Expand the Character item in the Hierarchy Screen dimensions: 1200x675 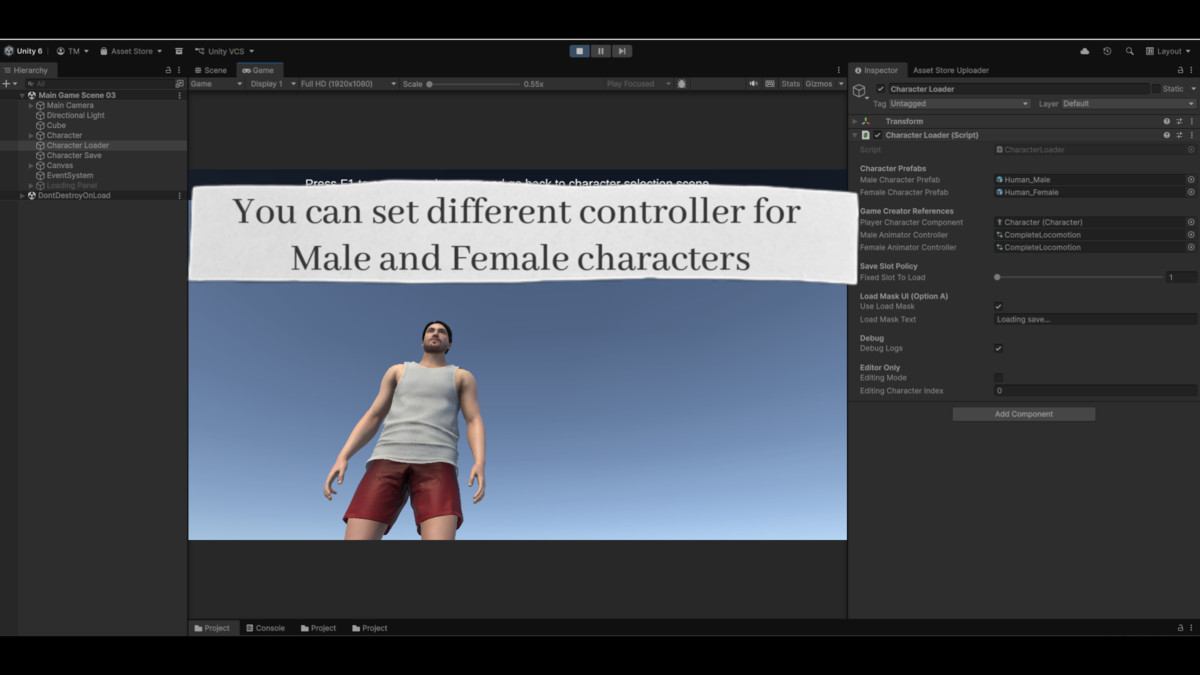(30, 135)
